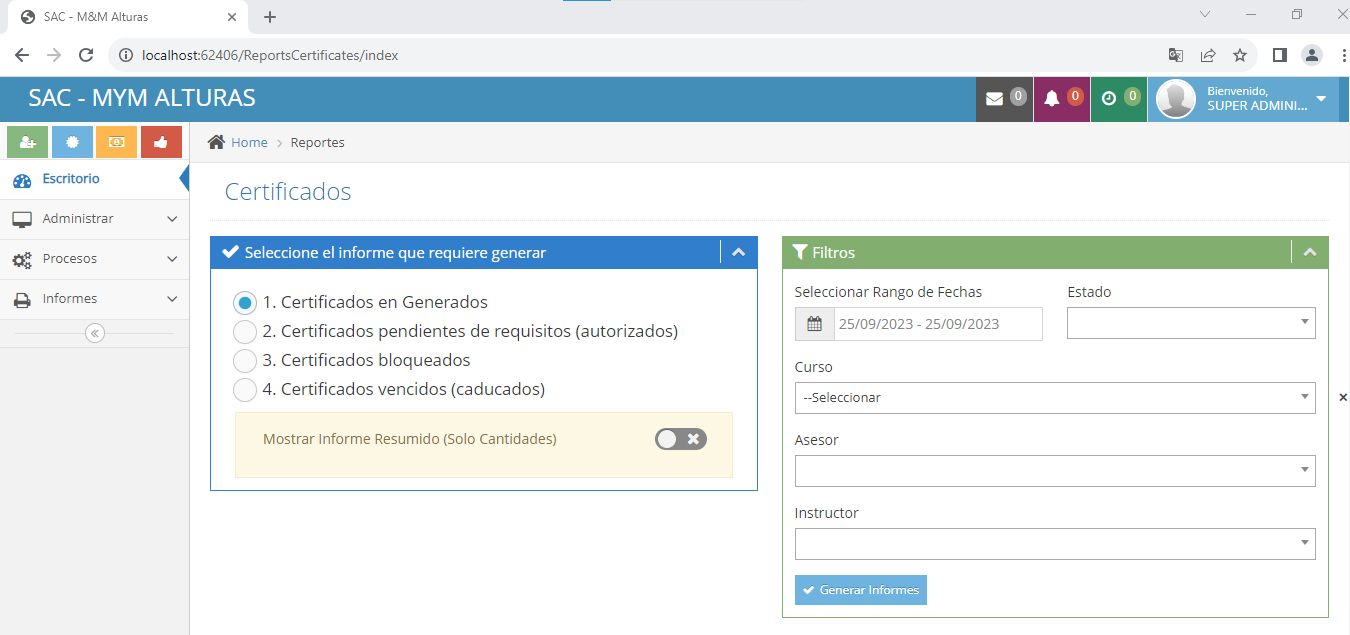This screenshot has width=1350, height=635.
Task: Click the blue certificate badge shortcut icon
Action: [72, 142]
